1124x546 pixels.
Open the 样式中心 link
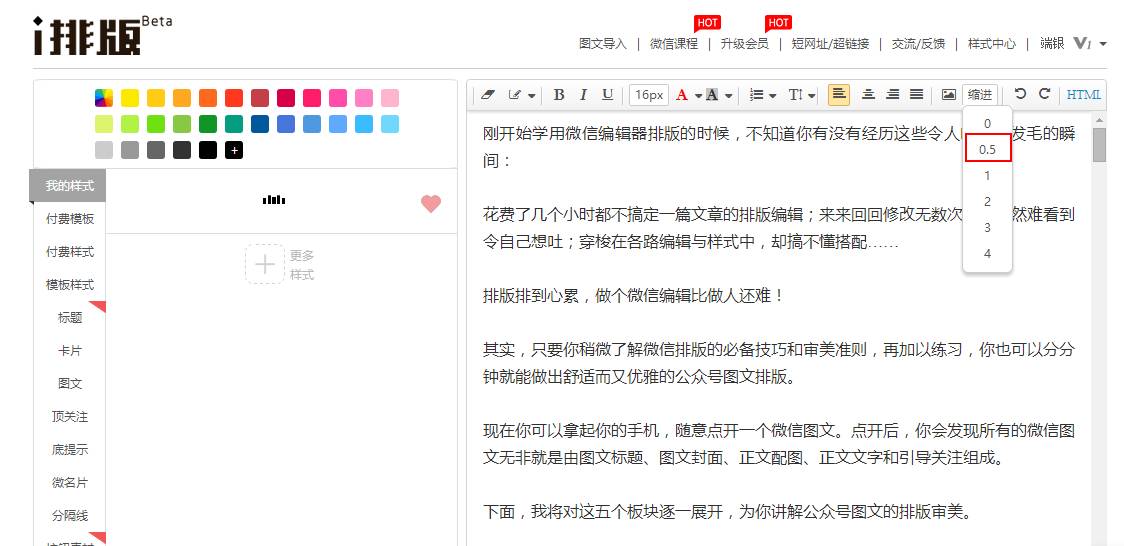[x=991, y=44]
